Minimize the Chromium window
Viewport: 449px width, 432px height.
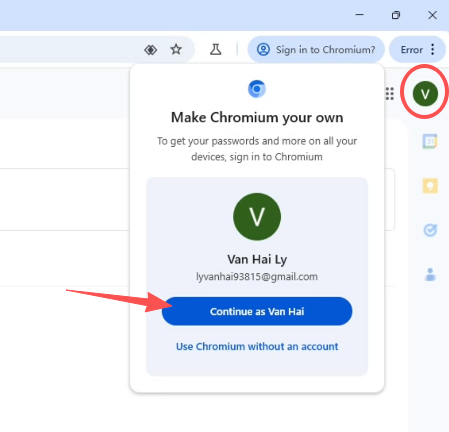click(x=359, y=15)
